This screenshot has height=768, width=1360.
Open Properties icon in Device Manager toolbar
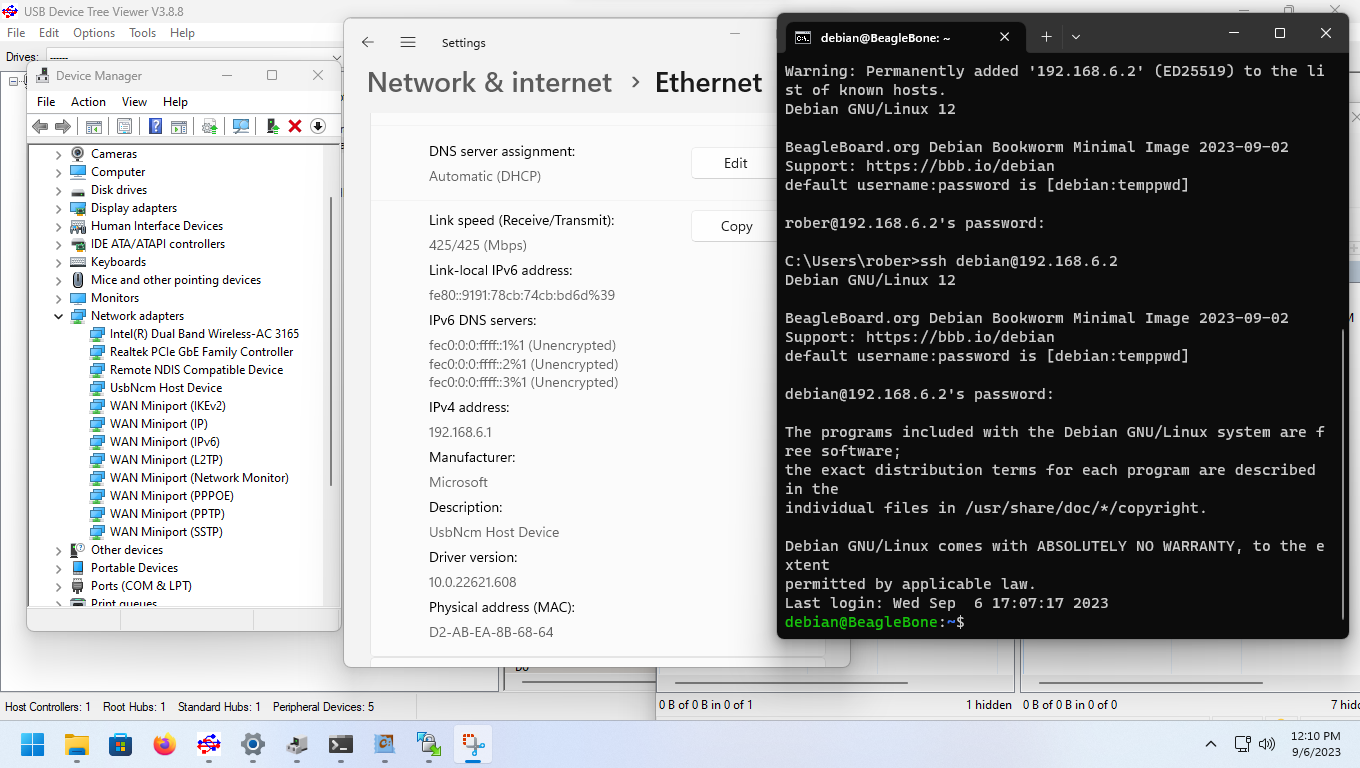click(124, 126)
